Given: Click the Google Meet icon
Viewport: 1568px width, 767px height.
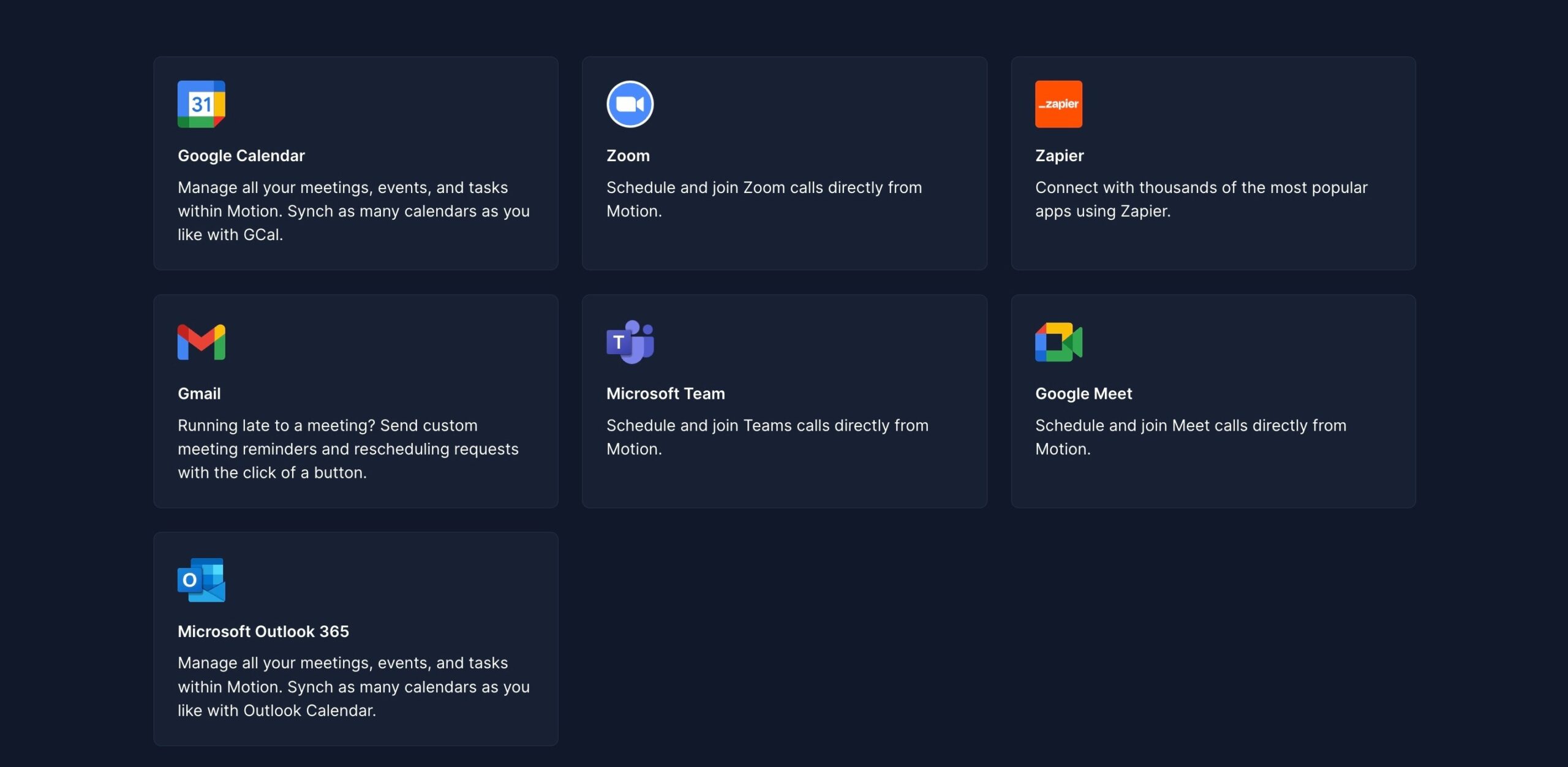Looking at the screenshot, I should [1058, 342].
